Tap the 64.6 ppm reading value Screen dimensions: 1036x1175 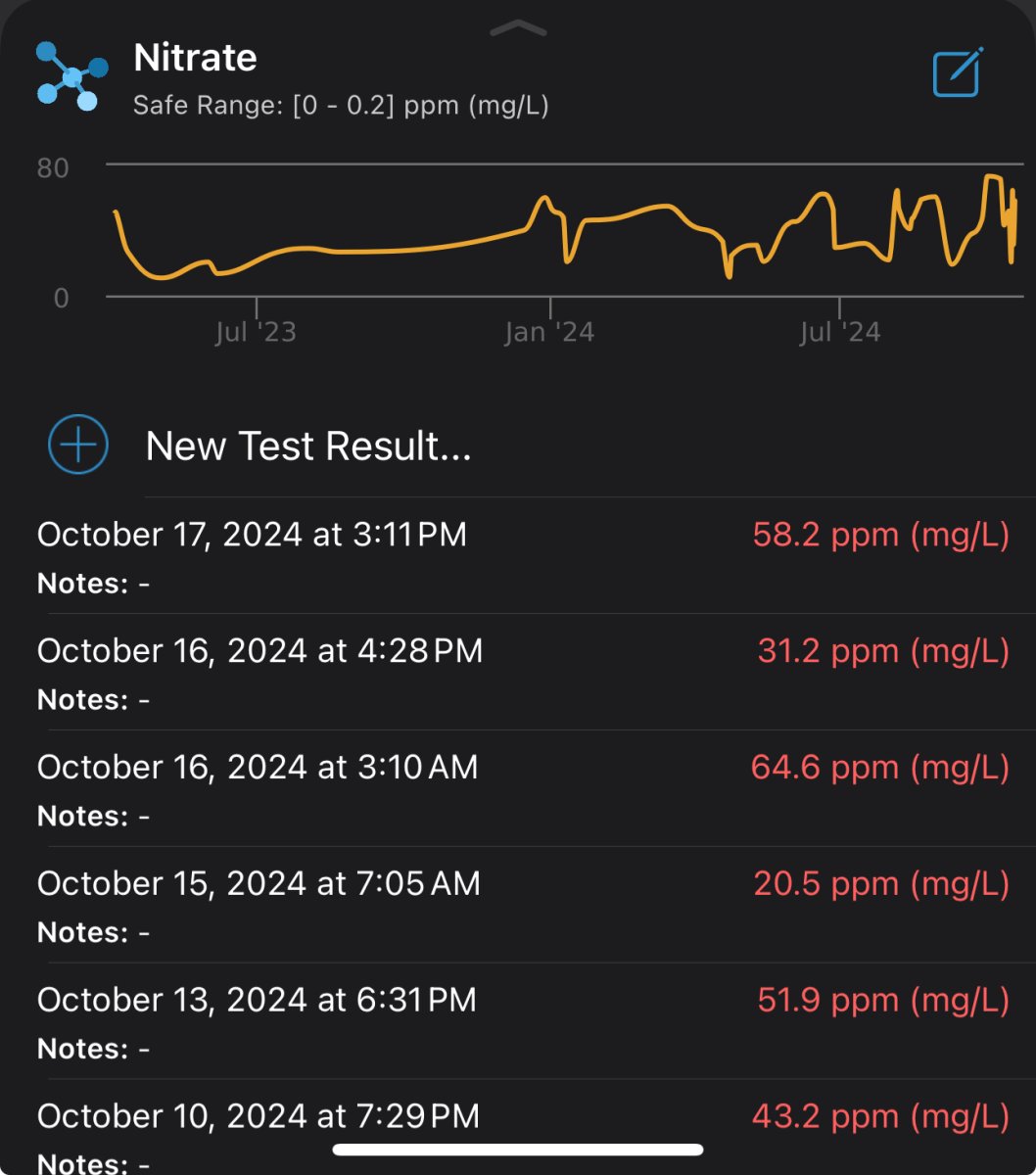880,768
